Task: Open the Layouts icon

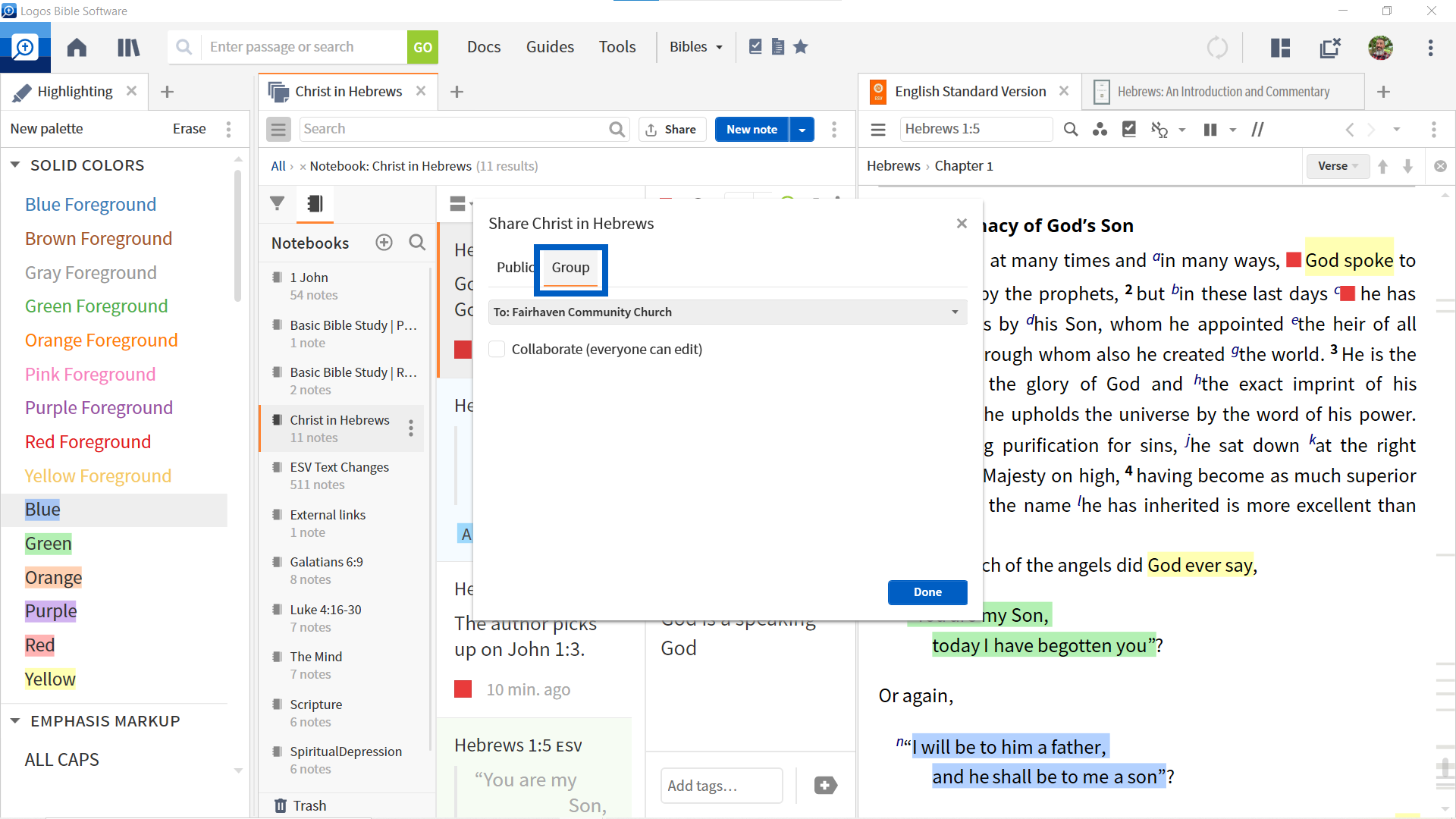Action: pyautogui.click(x=1281, y=47)
